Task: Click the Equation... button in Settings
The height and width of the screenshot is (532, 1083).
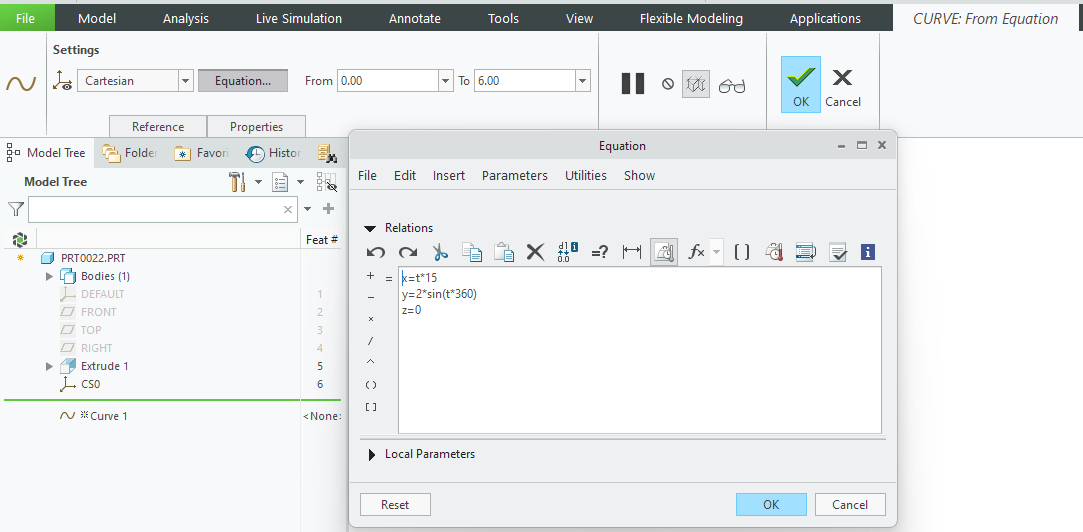Action: [242, 81]
